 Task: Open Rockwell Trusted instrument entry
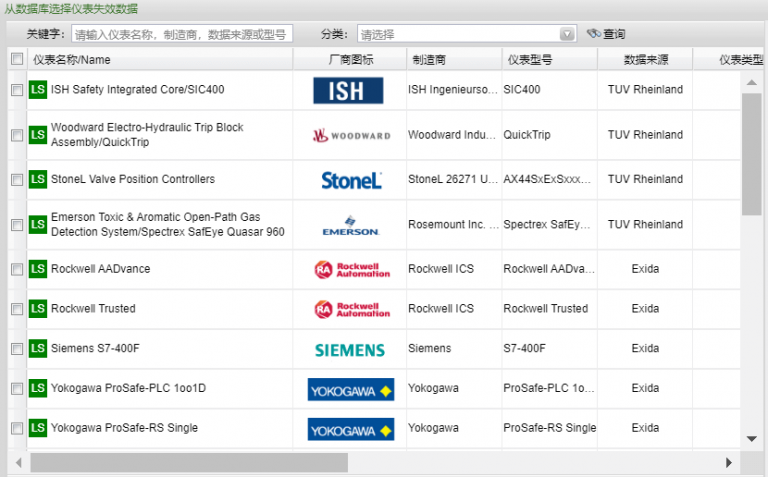pyautogui.click(x=93, y=309)
